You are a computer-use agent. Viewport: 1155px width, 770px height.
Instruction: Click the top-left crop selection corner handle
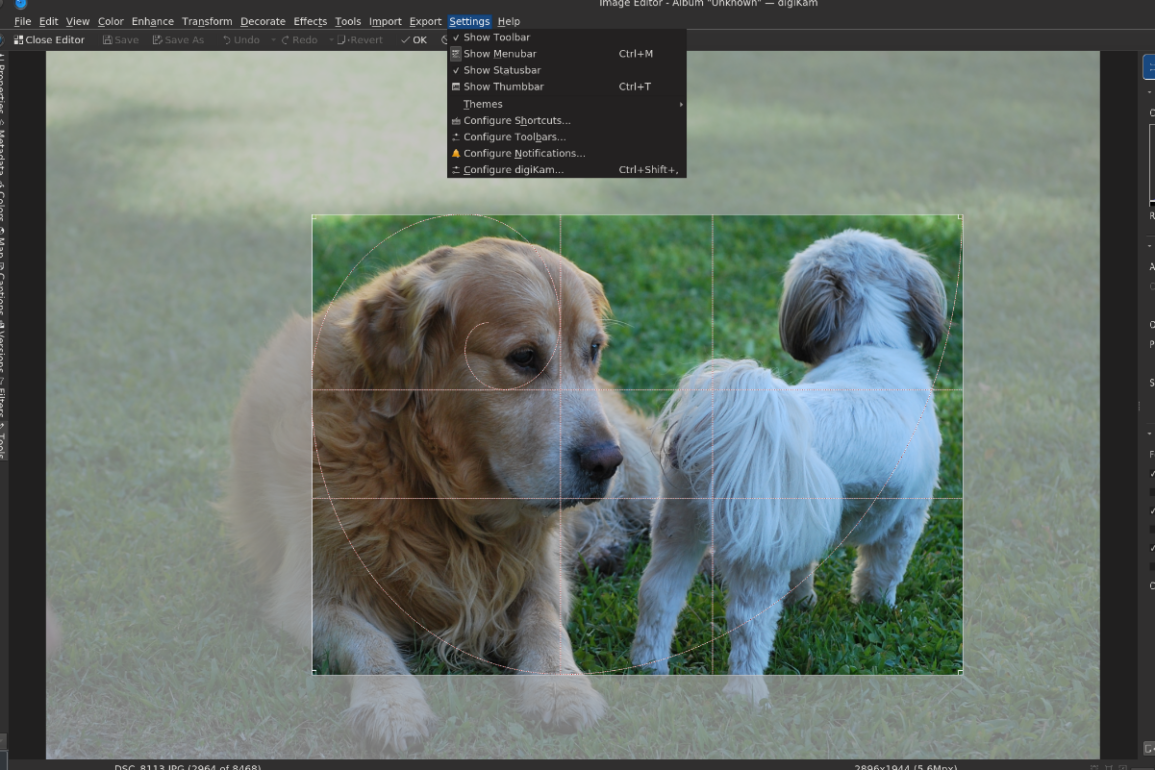coord(314,217)
